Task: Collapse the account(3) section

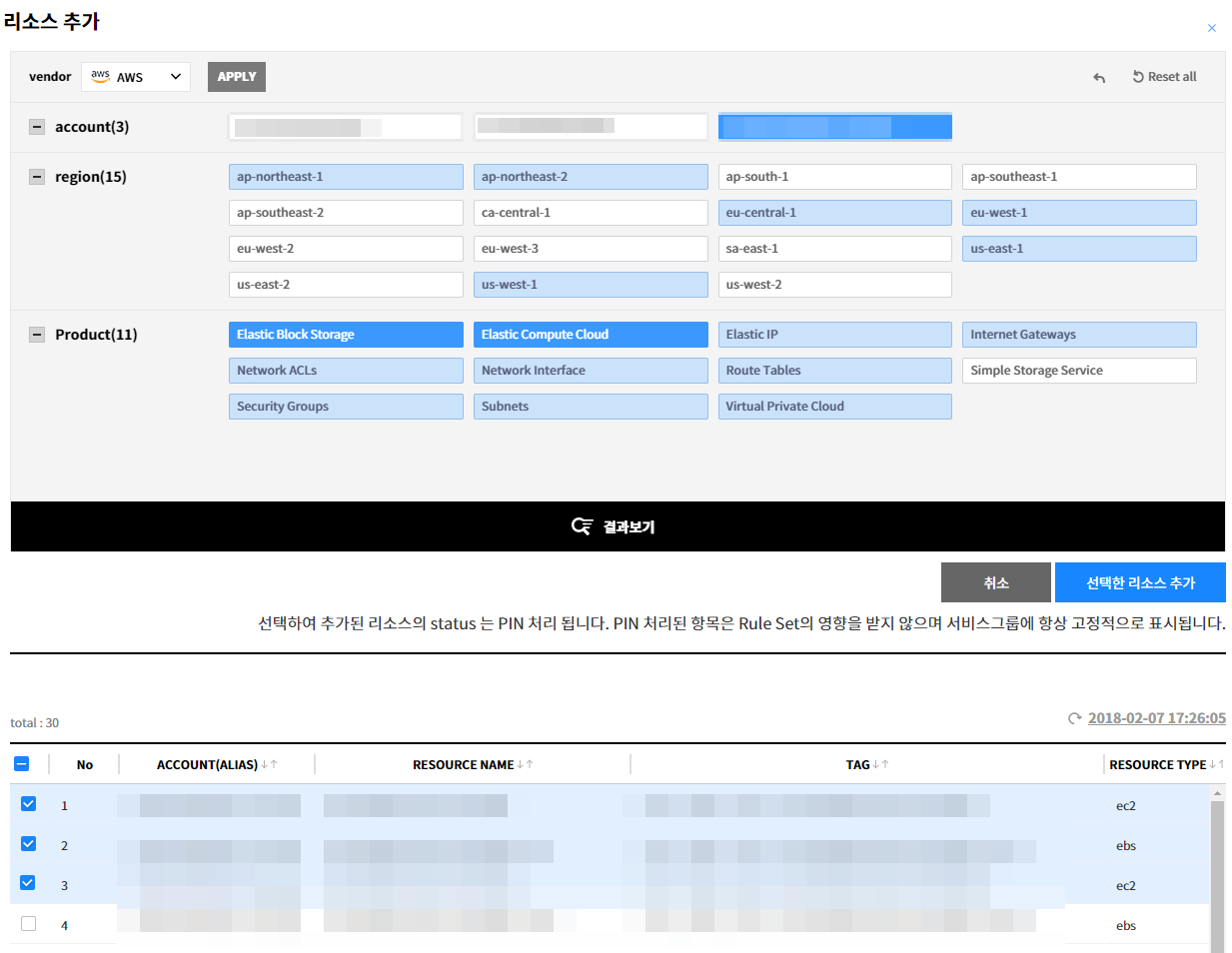Action: point(37,127)
